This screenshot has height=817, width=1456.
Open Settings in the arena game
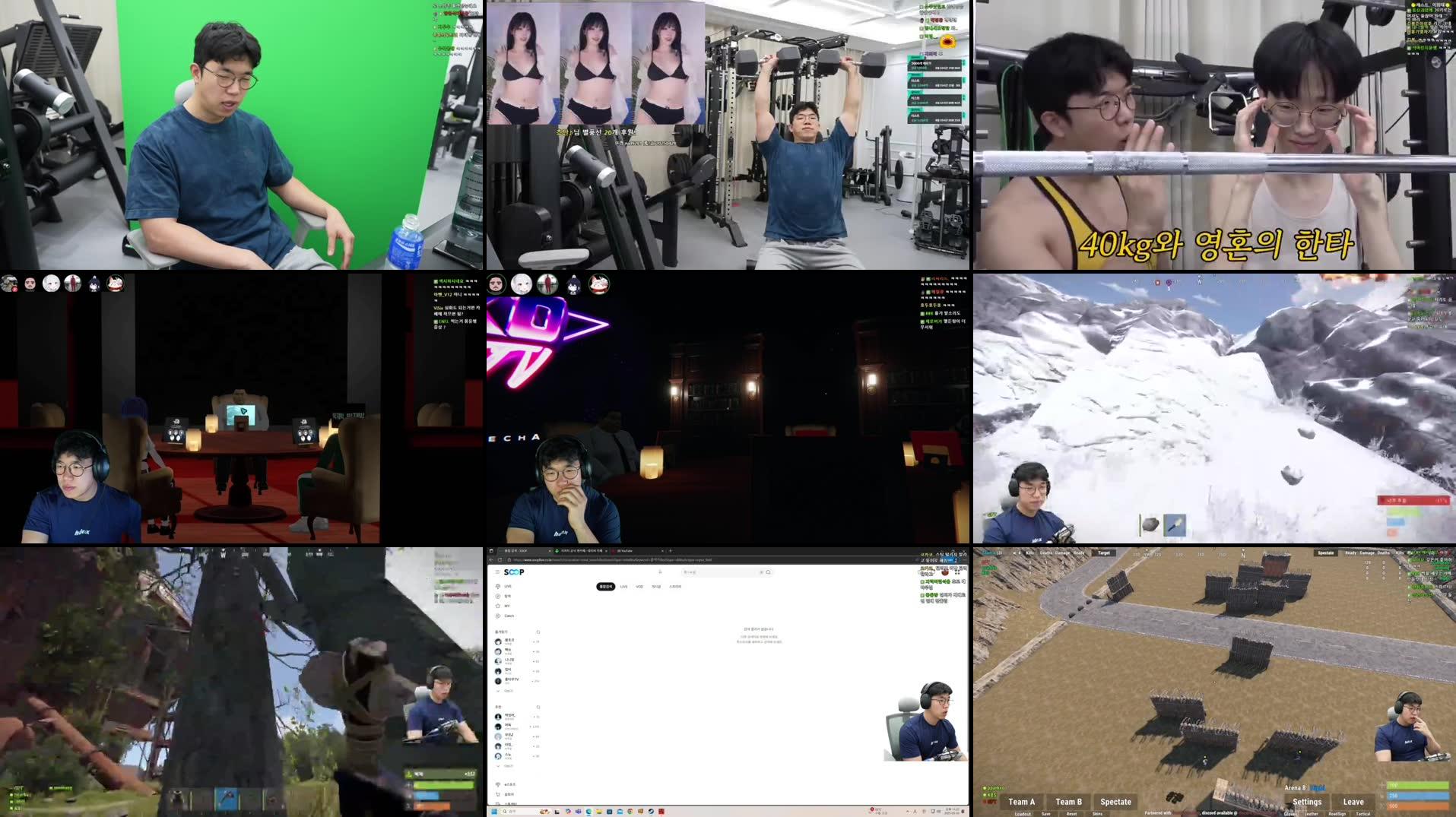tap(1307, 802)
